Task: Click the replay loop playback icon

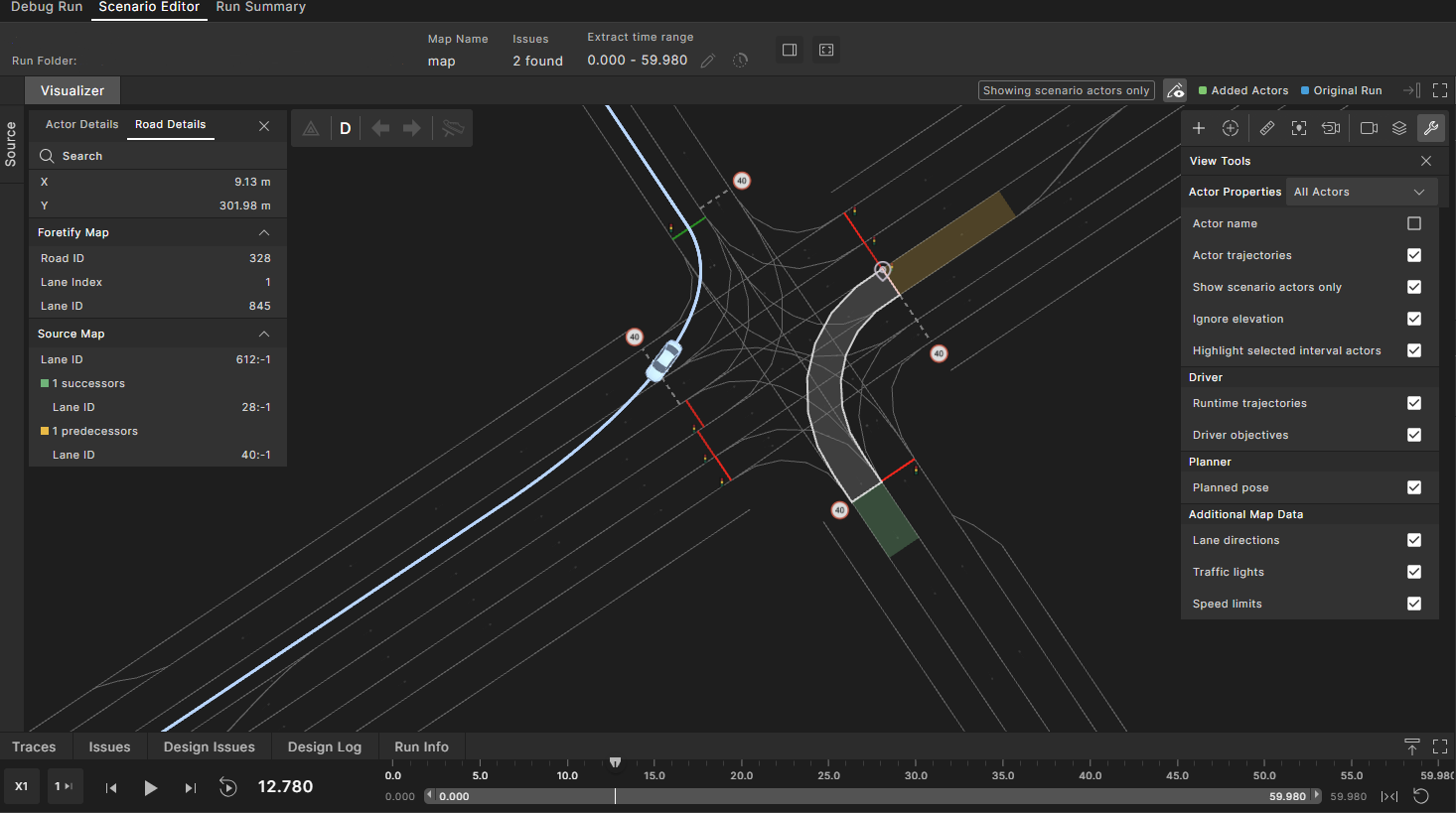Action: (x=227, y=787)
